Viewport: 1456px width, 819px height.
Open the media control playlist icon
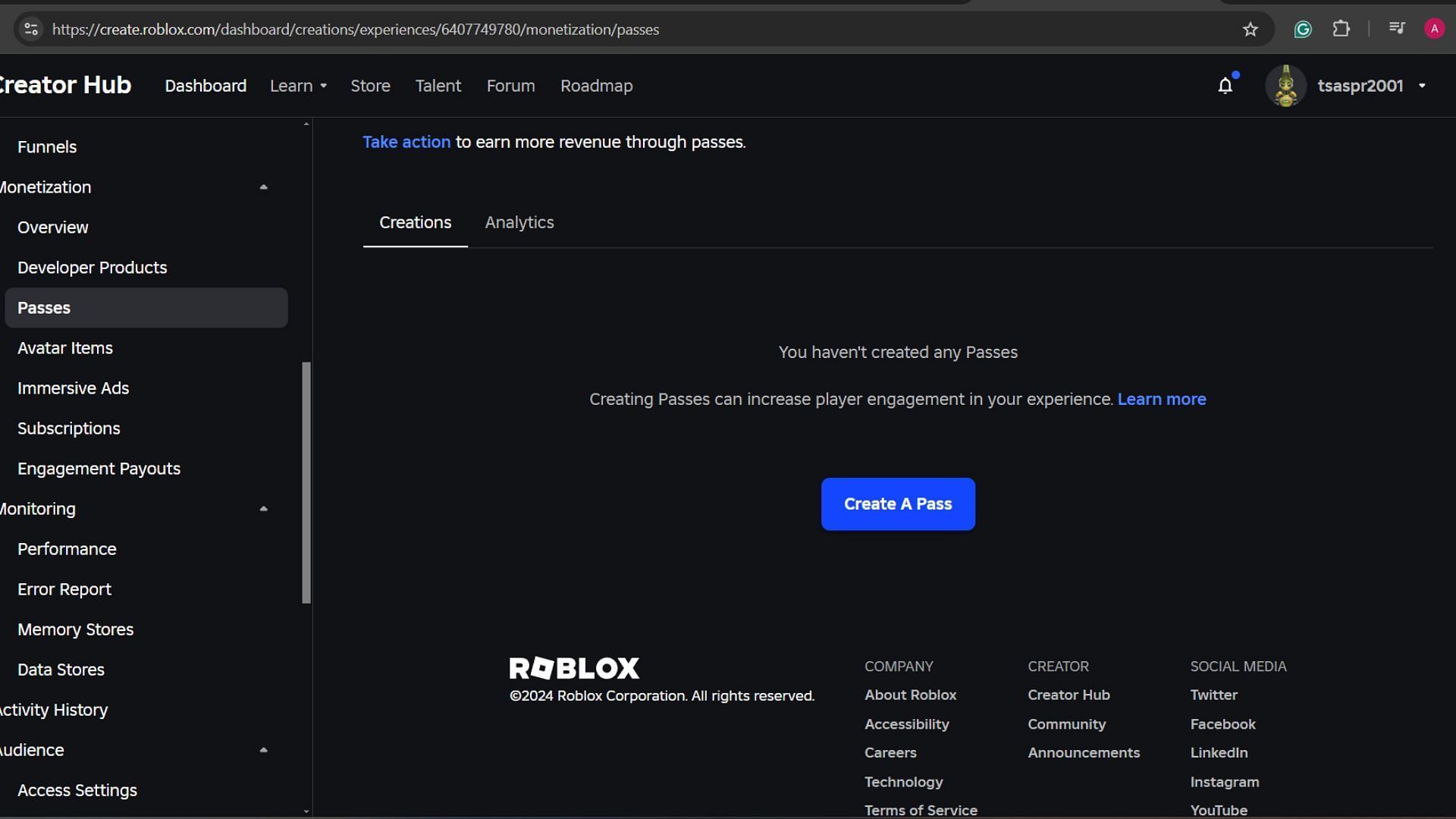coord(1396,29)
